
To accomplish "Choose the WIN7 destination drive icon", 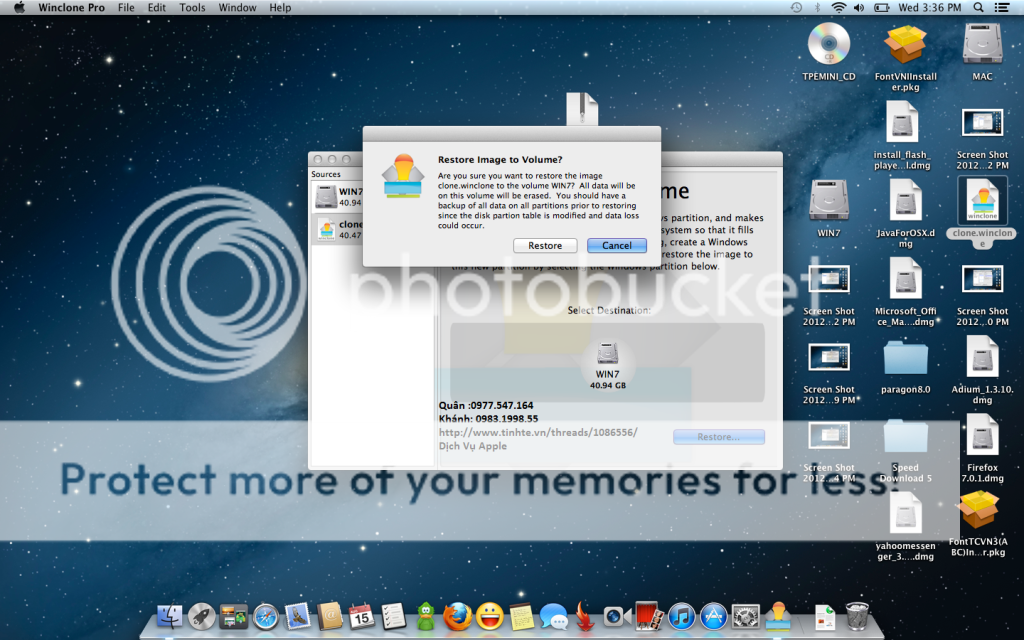I will click(x=607, y=356).
